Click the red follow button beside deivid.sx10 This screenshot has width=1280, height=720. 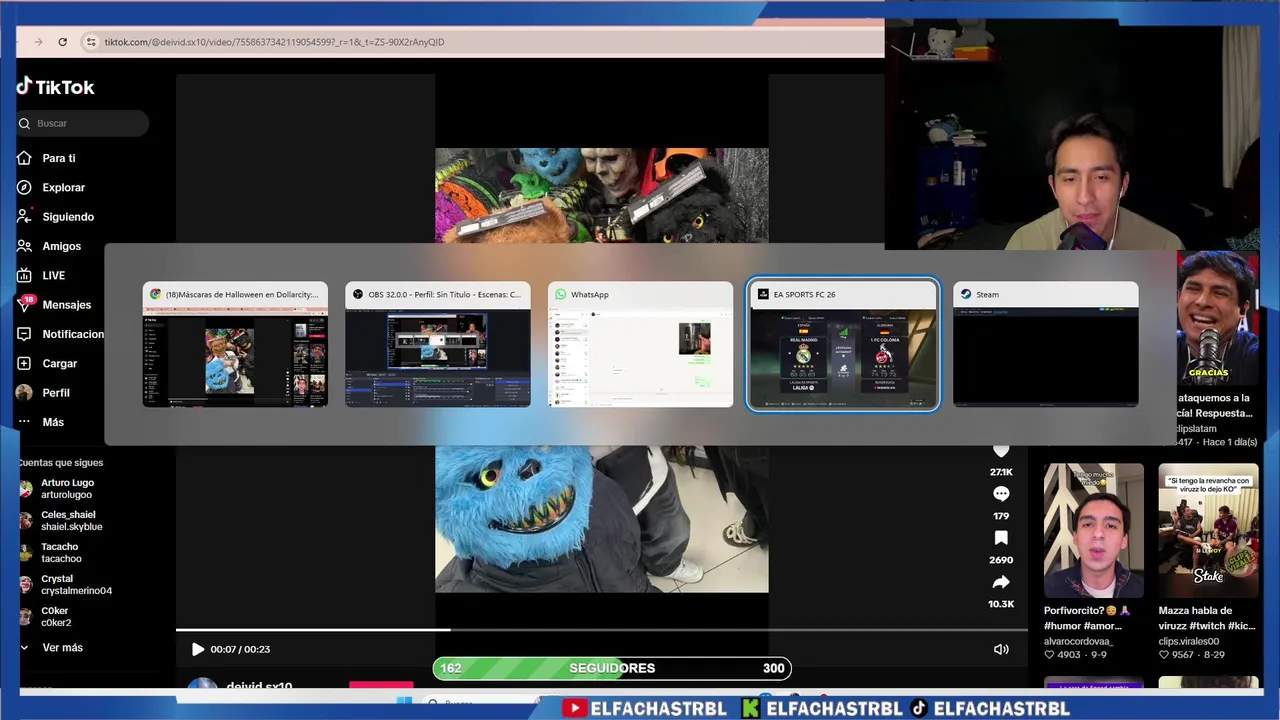click(x=381, y=686)
